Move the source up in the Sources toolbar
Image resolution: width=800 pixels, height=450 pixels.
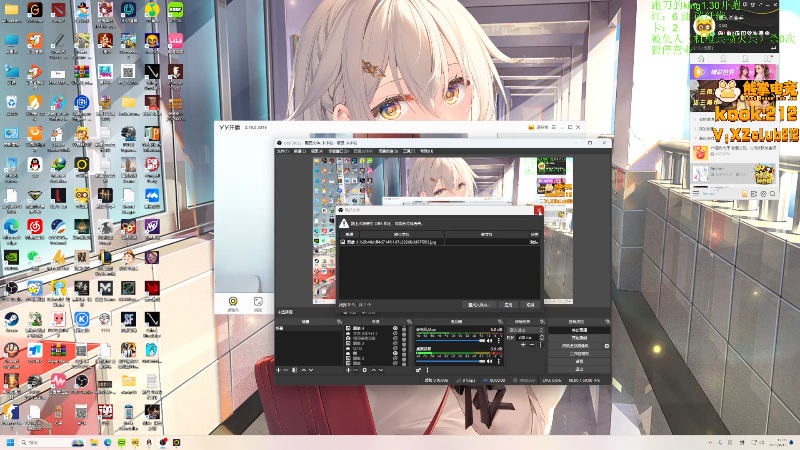coord(373,370)
